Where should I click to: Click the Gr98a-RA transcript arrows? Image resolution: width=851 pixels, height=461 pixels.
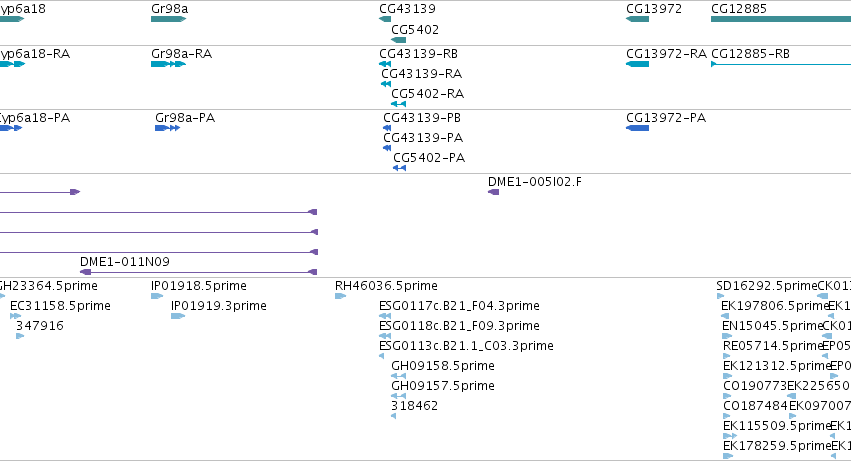pyautogui.click(x=169, y=64)
